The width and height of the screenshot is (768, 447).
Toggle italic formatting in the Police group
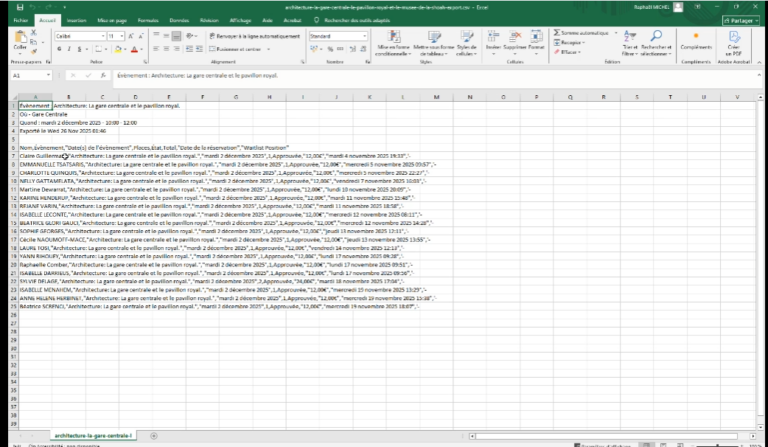point(68,48)
